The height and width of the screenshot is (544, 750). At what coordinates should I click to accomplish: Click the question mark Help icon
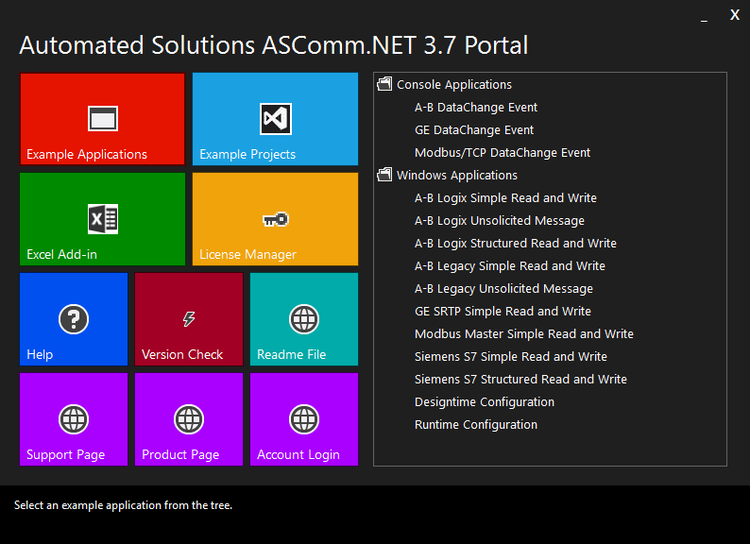point(74,319)
